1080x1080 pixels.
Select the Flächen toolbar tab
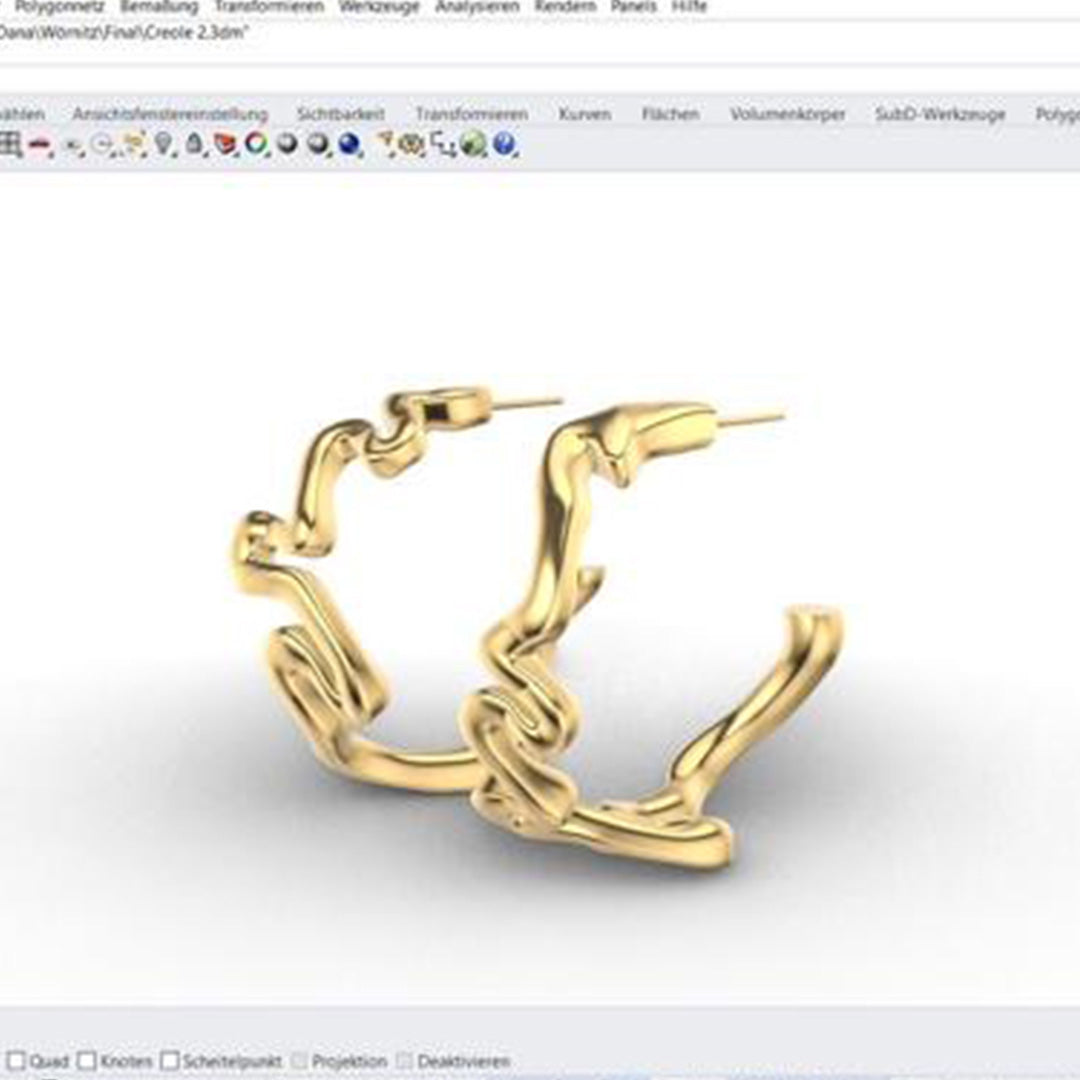pos(670,114)
